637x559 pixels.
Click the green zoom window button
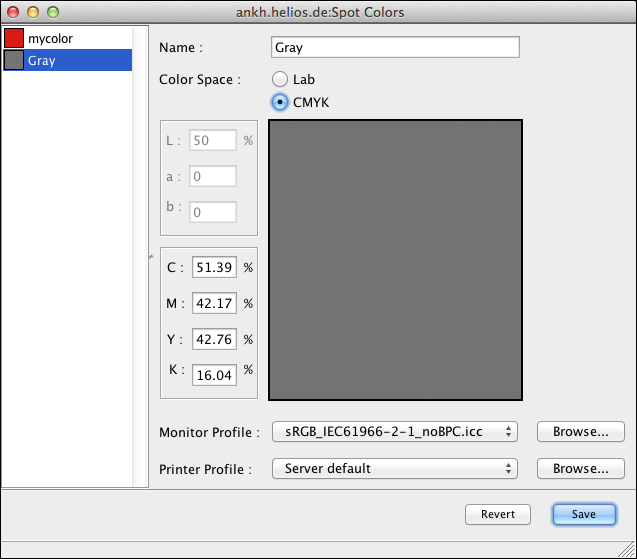(x=53, y=12)
